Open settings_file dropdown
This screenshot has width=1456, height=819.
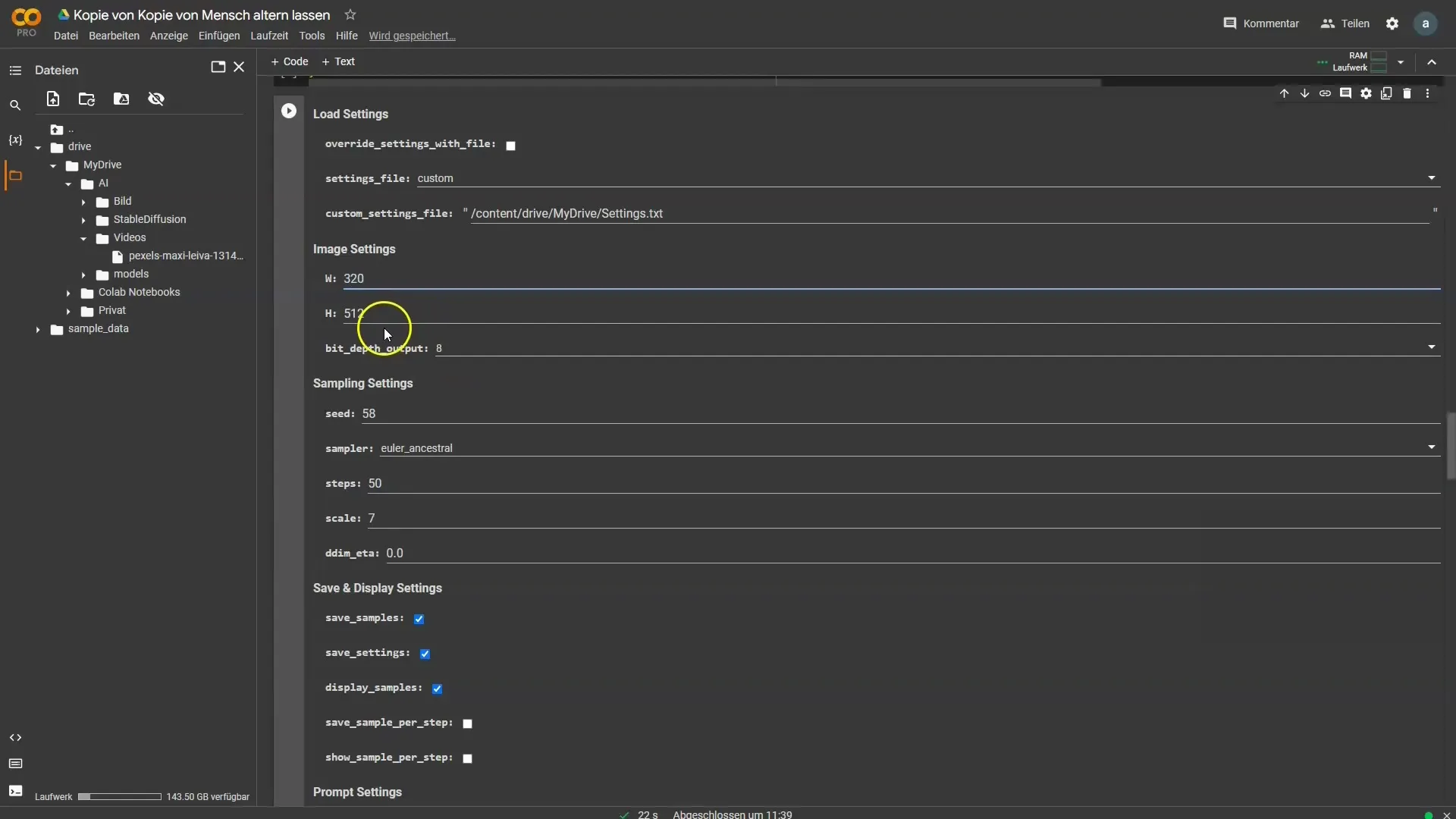928,178
